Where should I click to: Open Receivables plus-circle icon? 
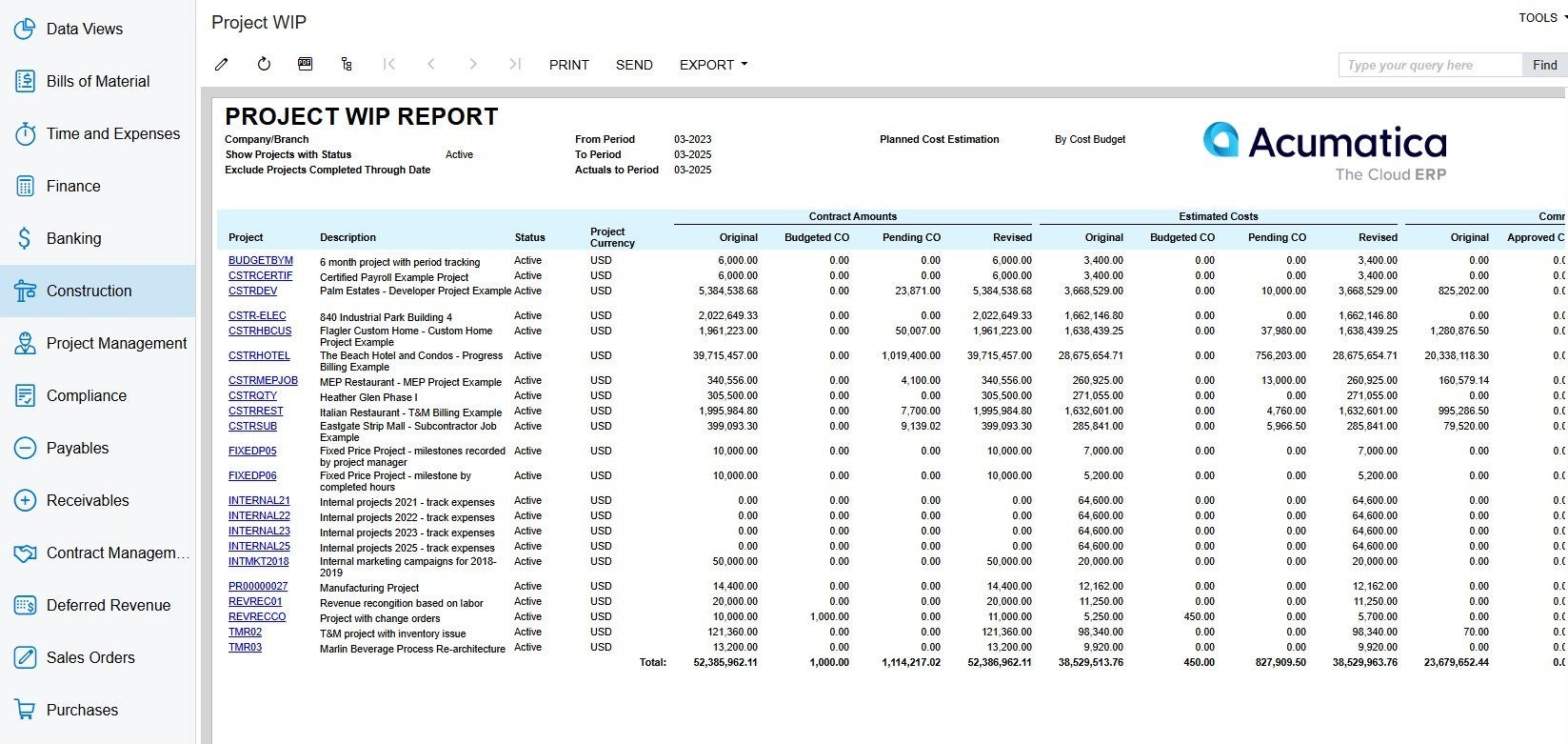(26, 500)
